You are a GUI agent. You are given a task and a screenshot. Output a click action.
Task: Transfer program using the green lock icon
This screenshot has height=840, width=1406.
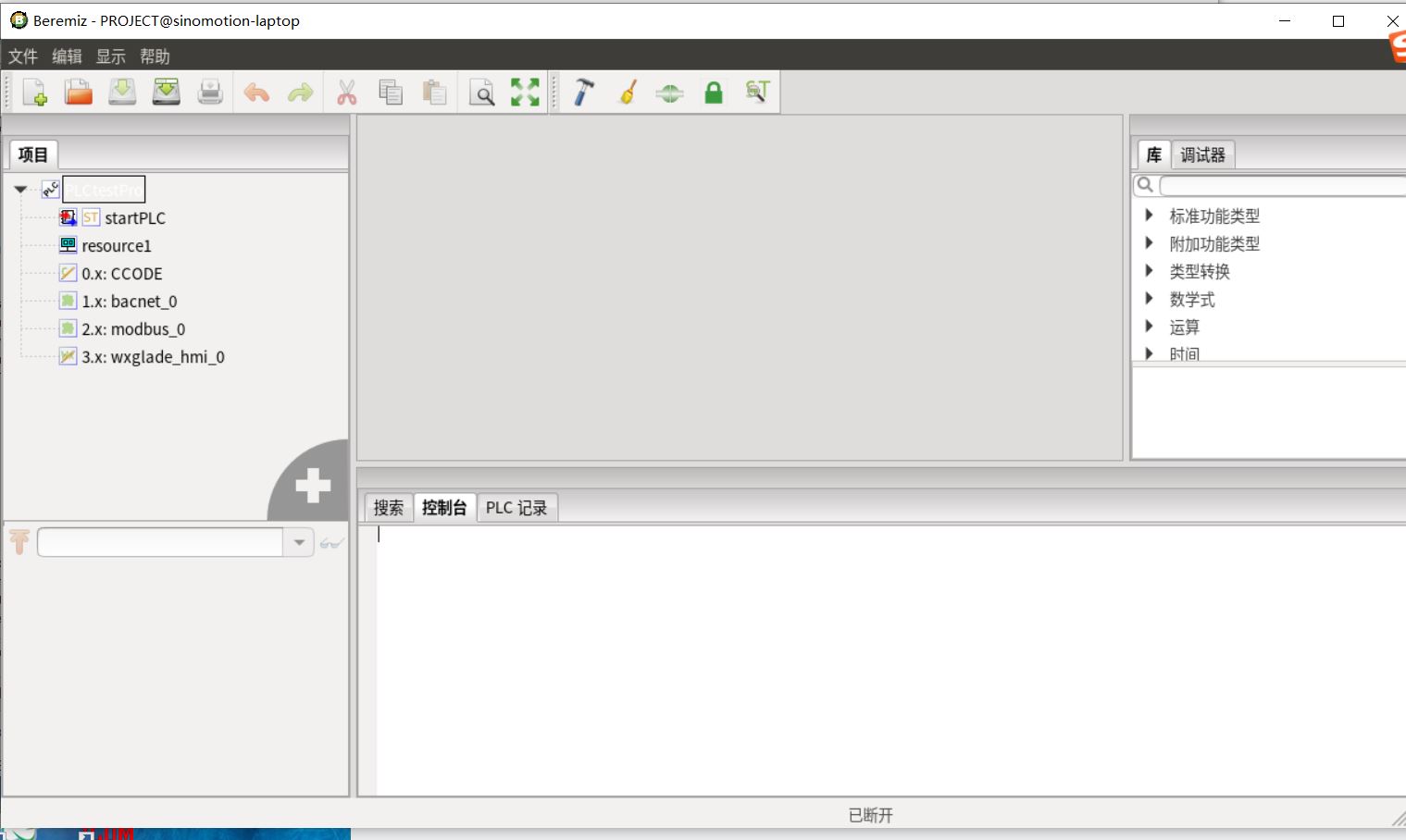pos(713,92)
